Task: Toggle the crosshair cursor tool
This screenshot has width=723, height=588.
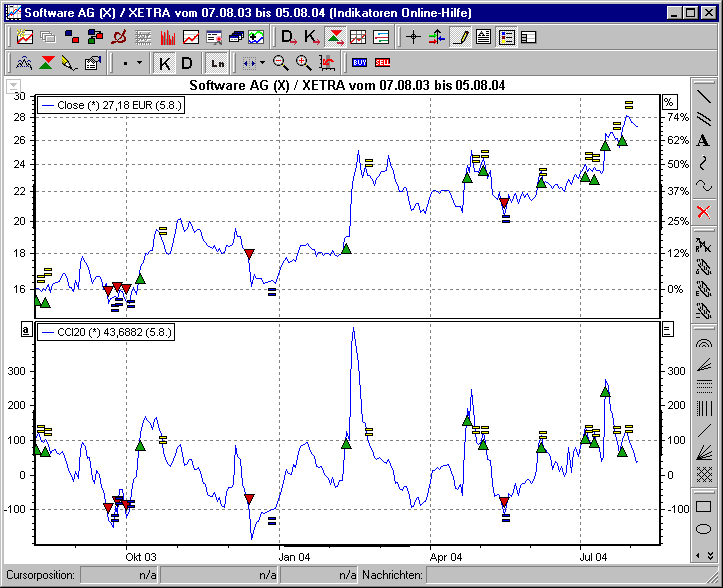Action: (413, 38)
